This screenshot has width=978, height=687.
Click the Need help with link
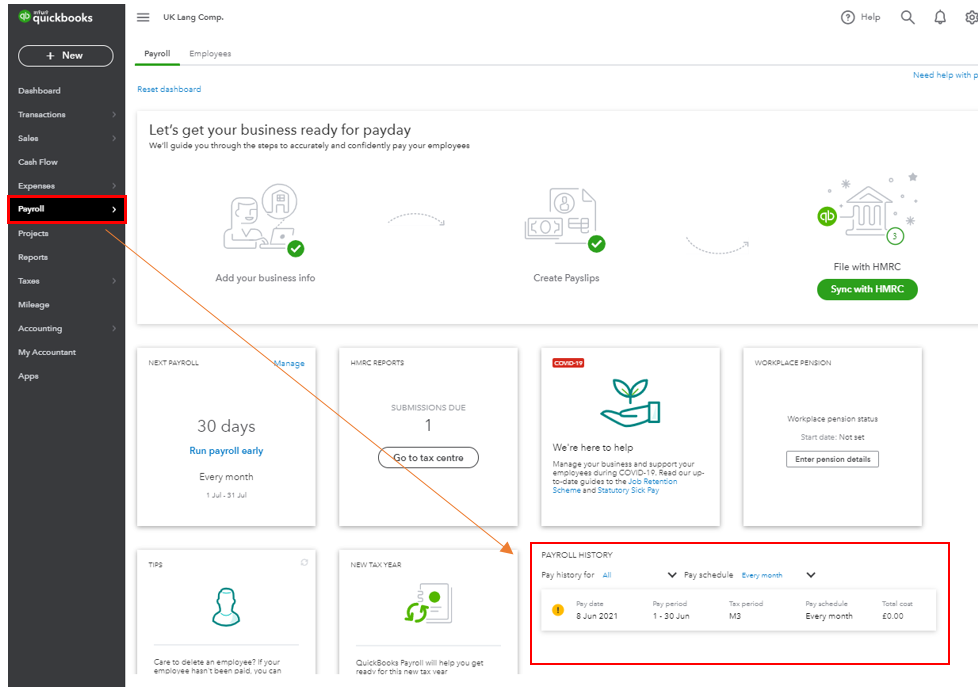tap(945, 75)
